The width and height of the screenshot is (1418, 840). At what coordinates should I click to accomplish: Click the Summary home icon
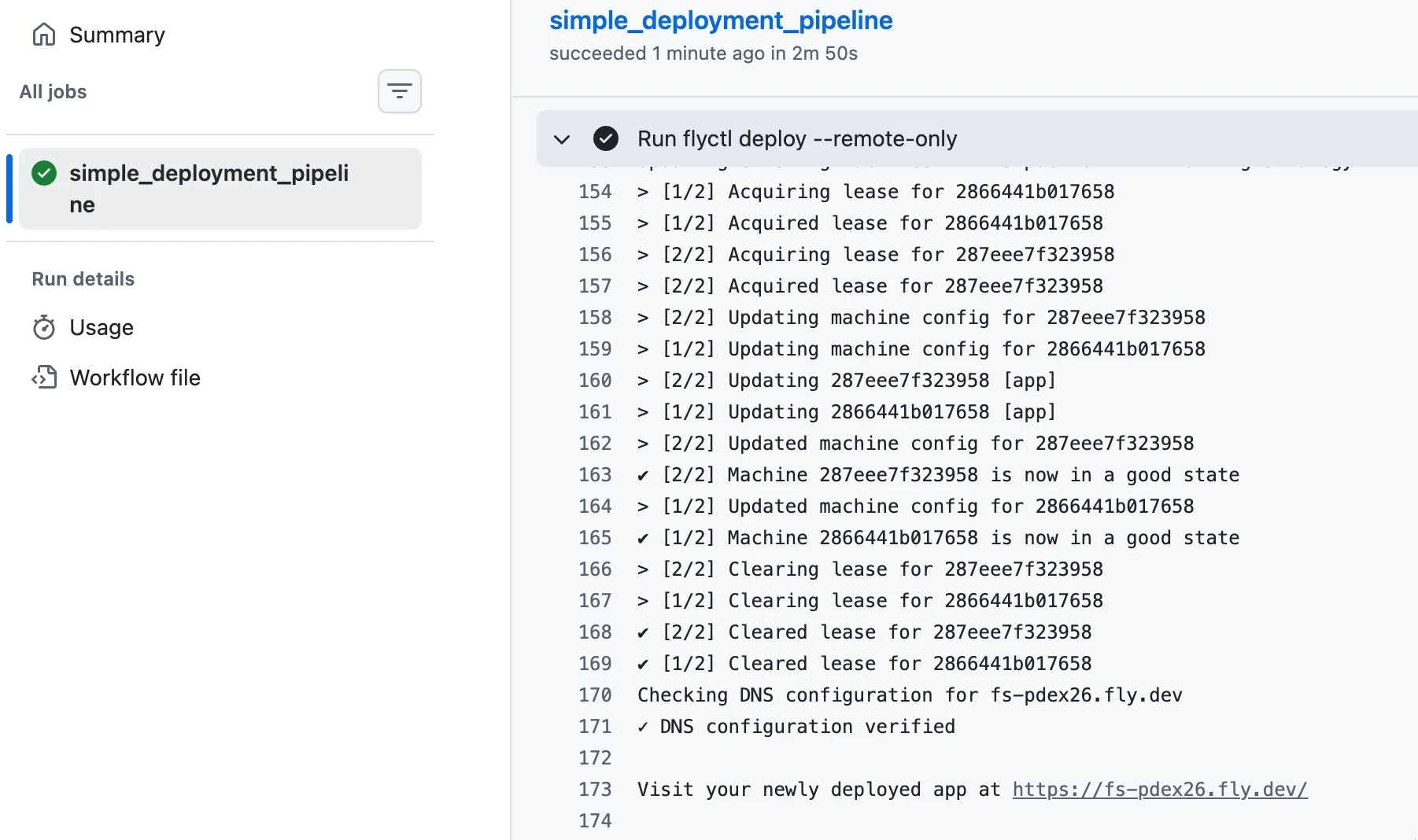click(x=44, y=35)
